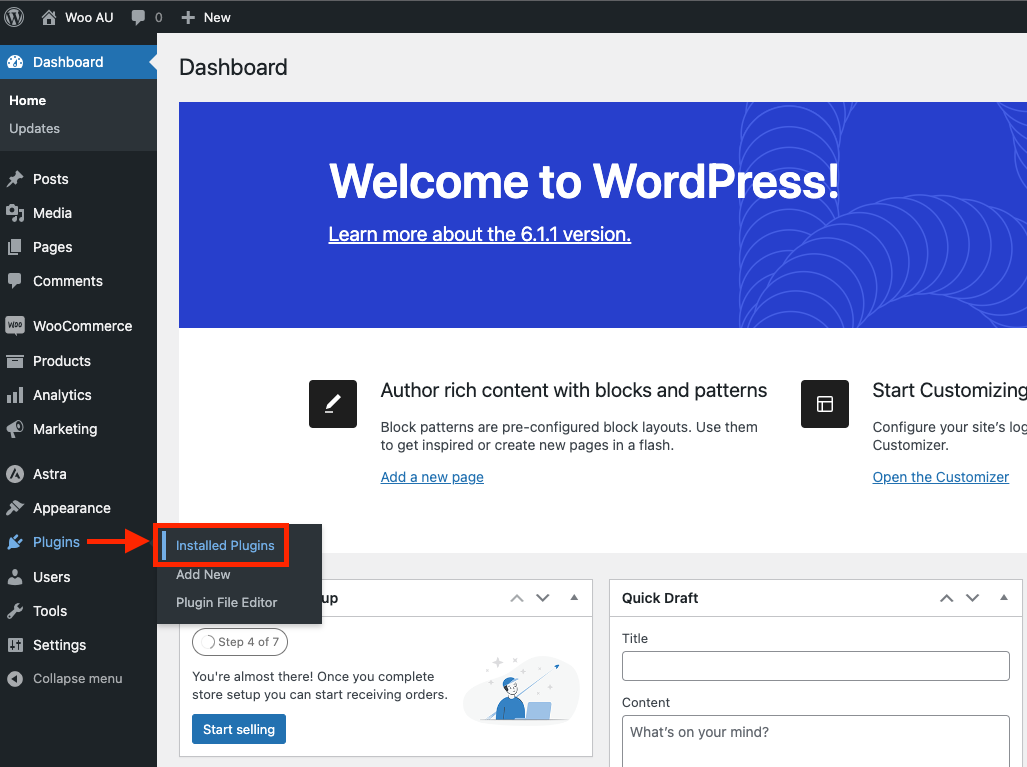Click the Settings sliders icon
The height and width of the screenshot is (767, 1027).
pyautogui.click(x=14, y=645)
